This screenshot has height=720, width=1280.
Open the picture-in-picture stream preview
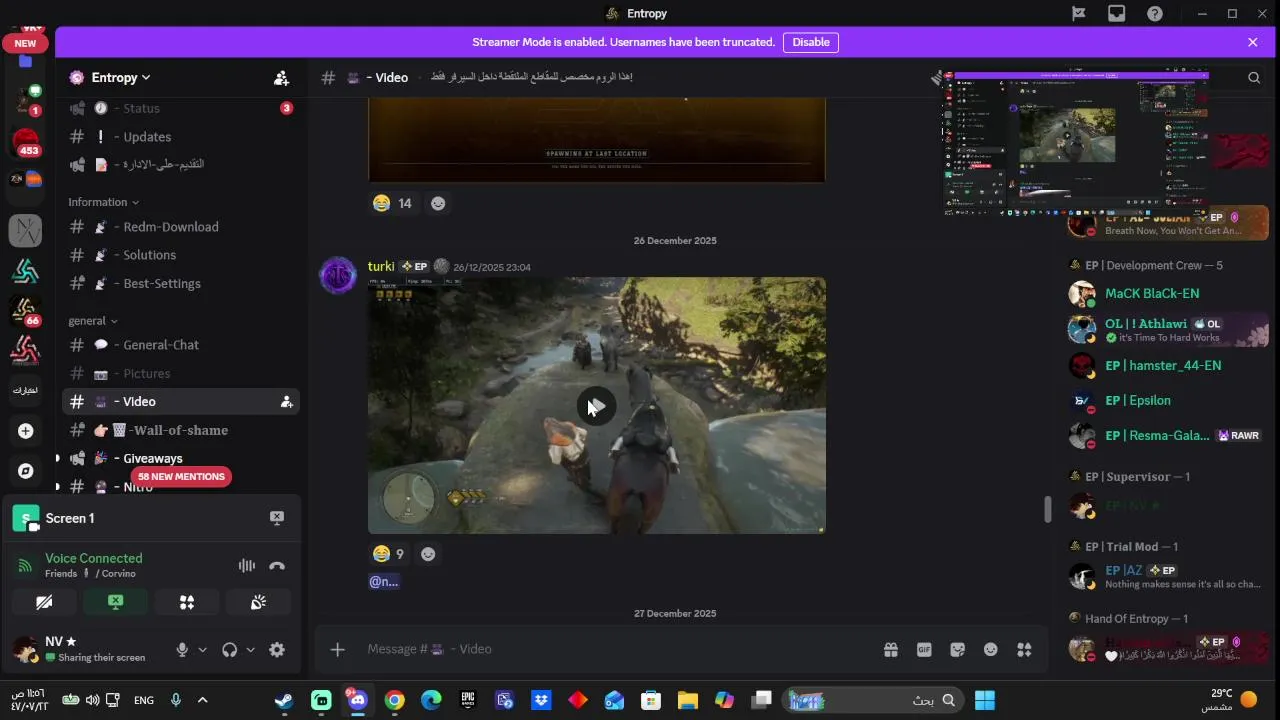(x=1076, y=142)
